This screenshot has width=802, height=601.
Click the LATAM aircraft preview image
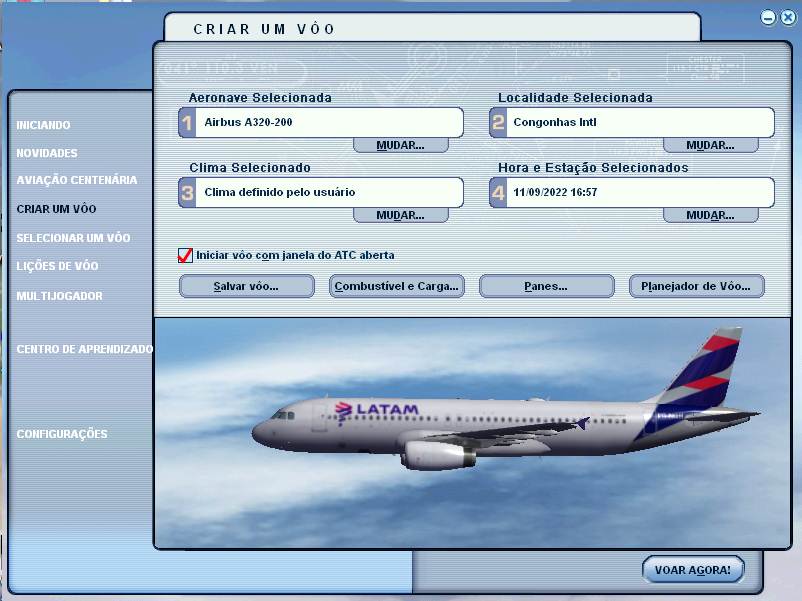point(473,433)
